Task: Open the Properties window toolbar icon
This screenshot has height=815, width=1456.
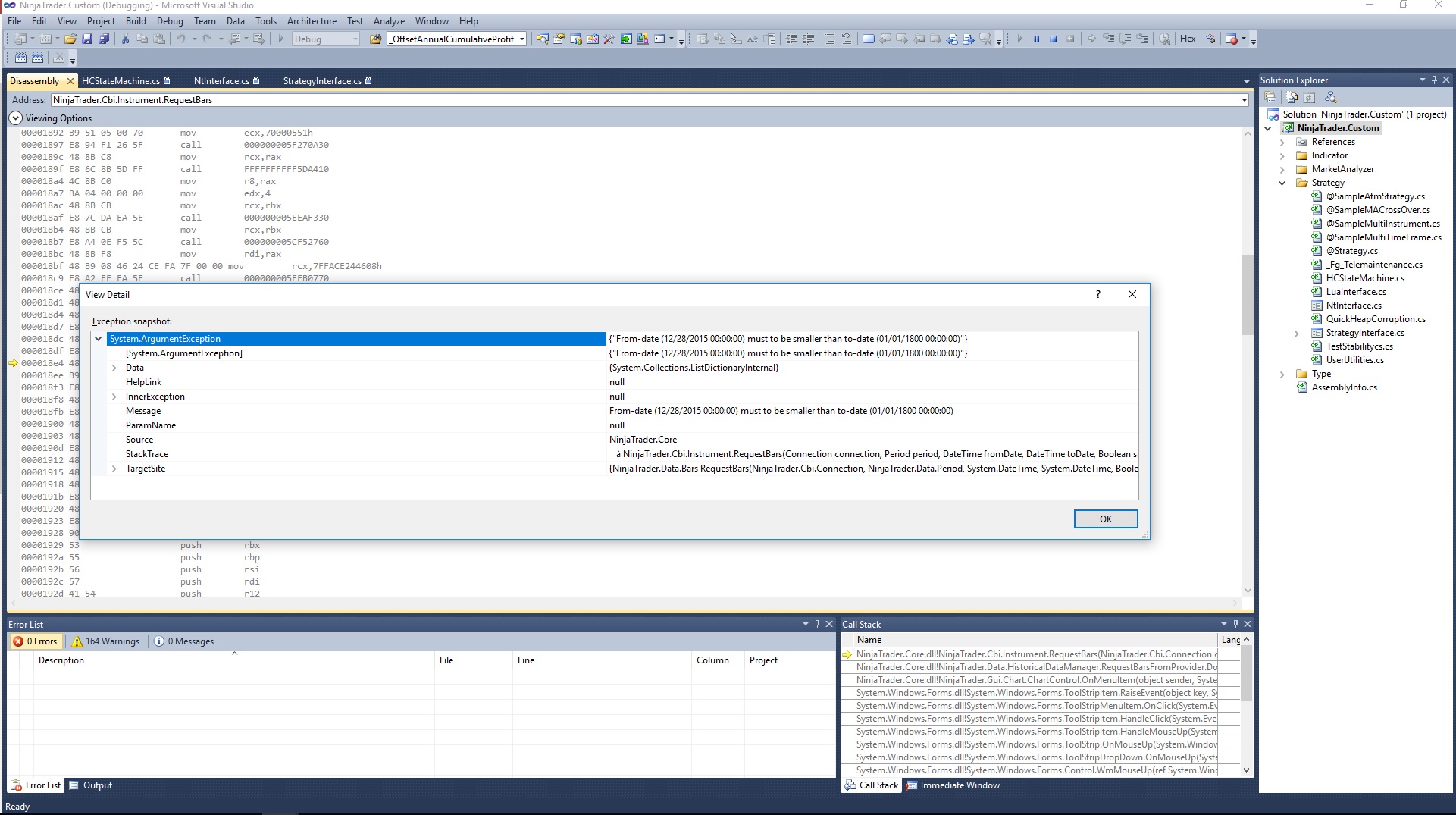Action: coord(559,39)
